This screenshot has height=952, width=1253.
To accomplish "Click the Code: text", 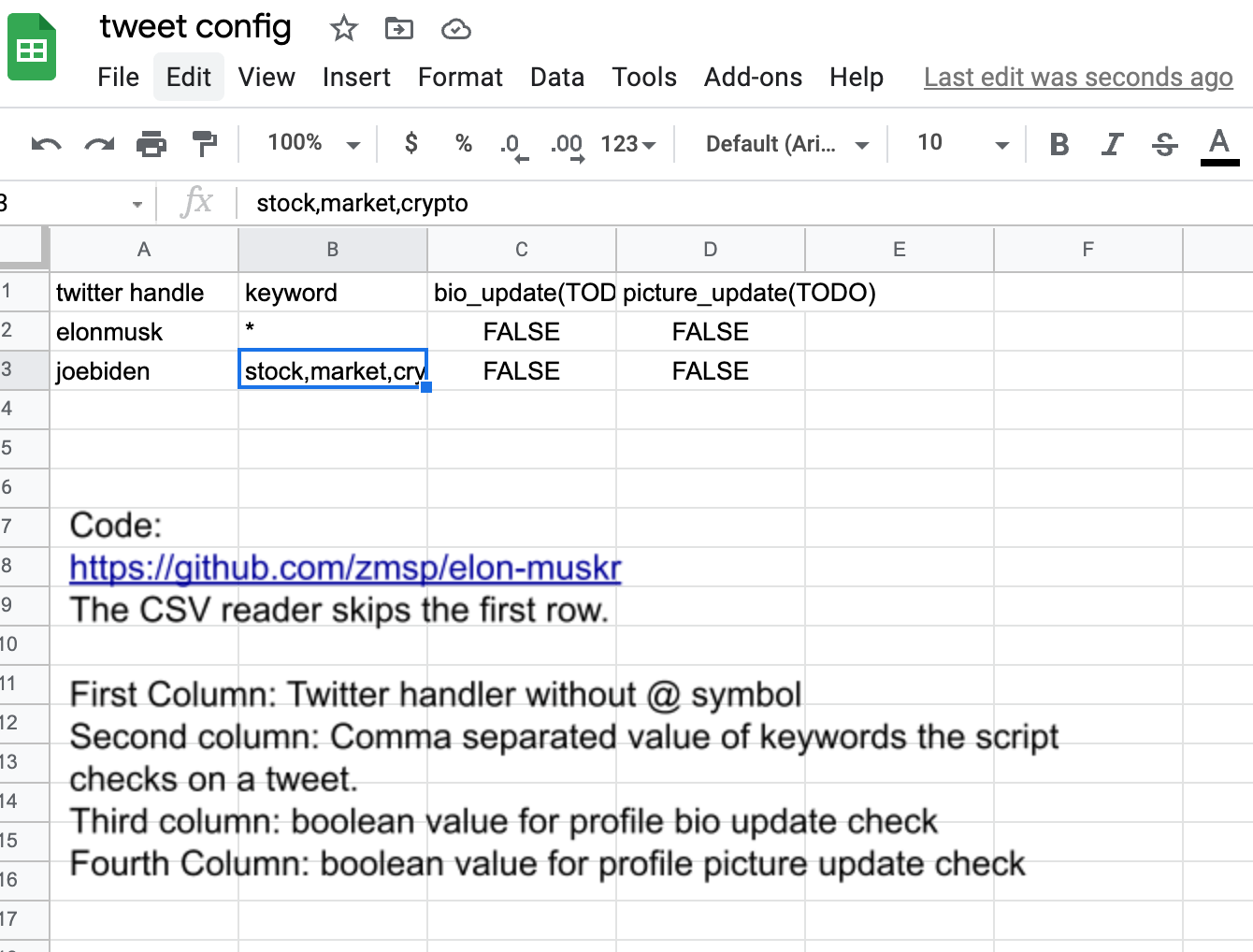I will (116, 525).
